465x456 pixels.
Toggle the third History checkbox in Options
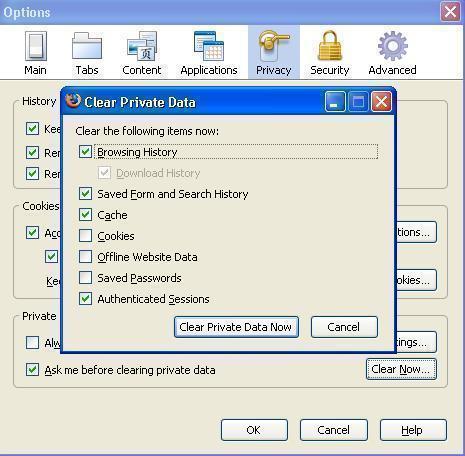point(32,174)
